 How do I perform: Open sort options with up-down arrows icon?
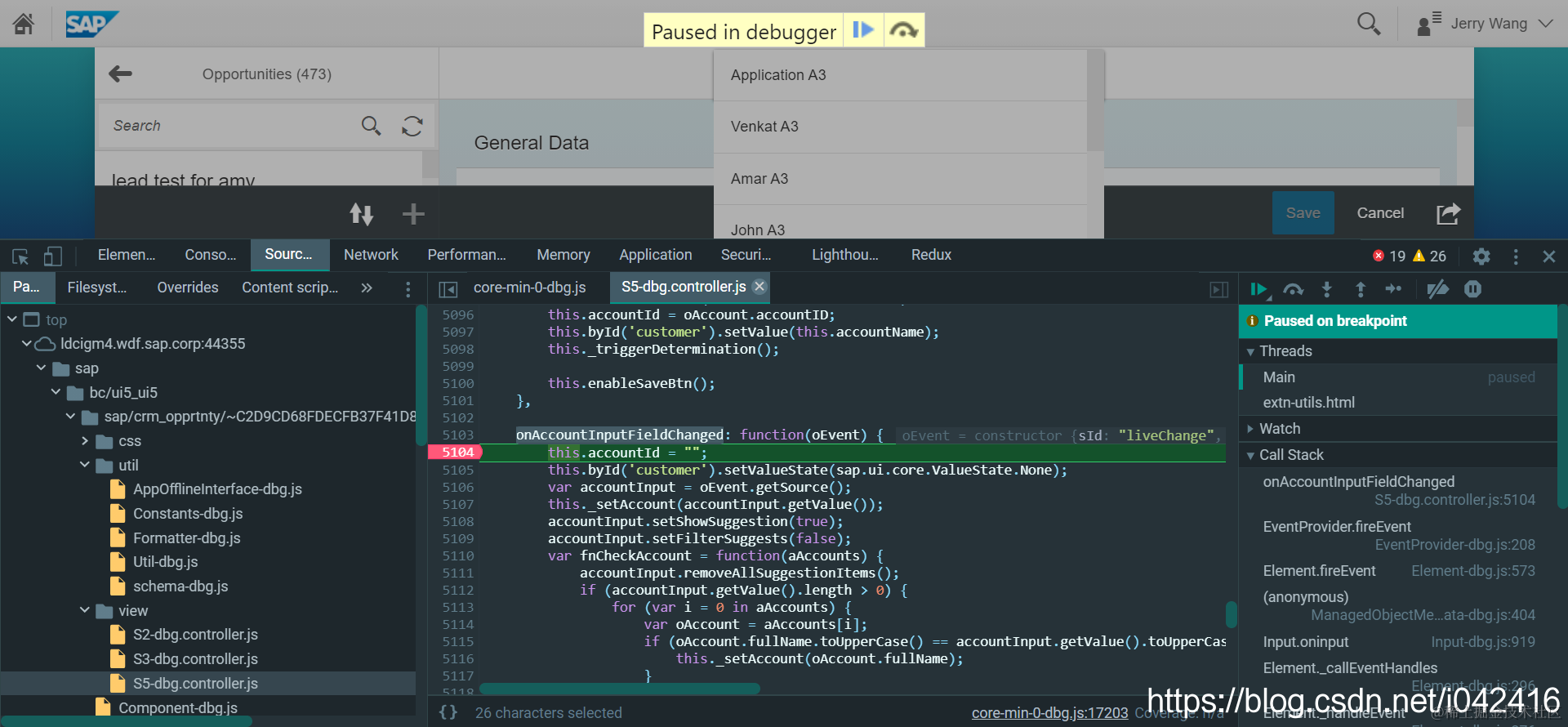pos(362,214)
